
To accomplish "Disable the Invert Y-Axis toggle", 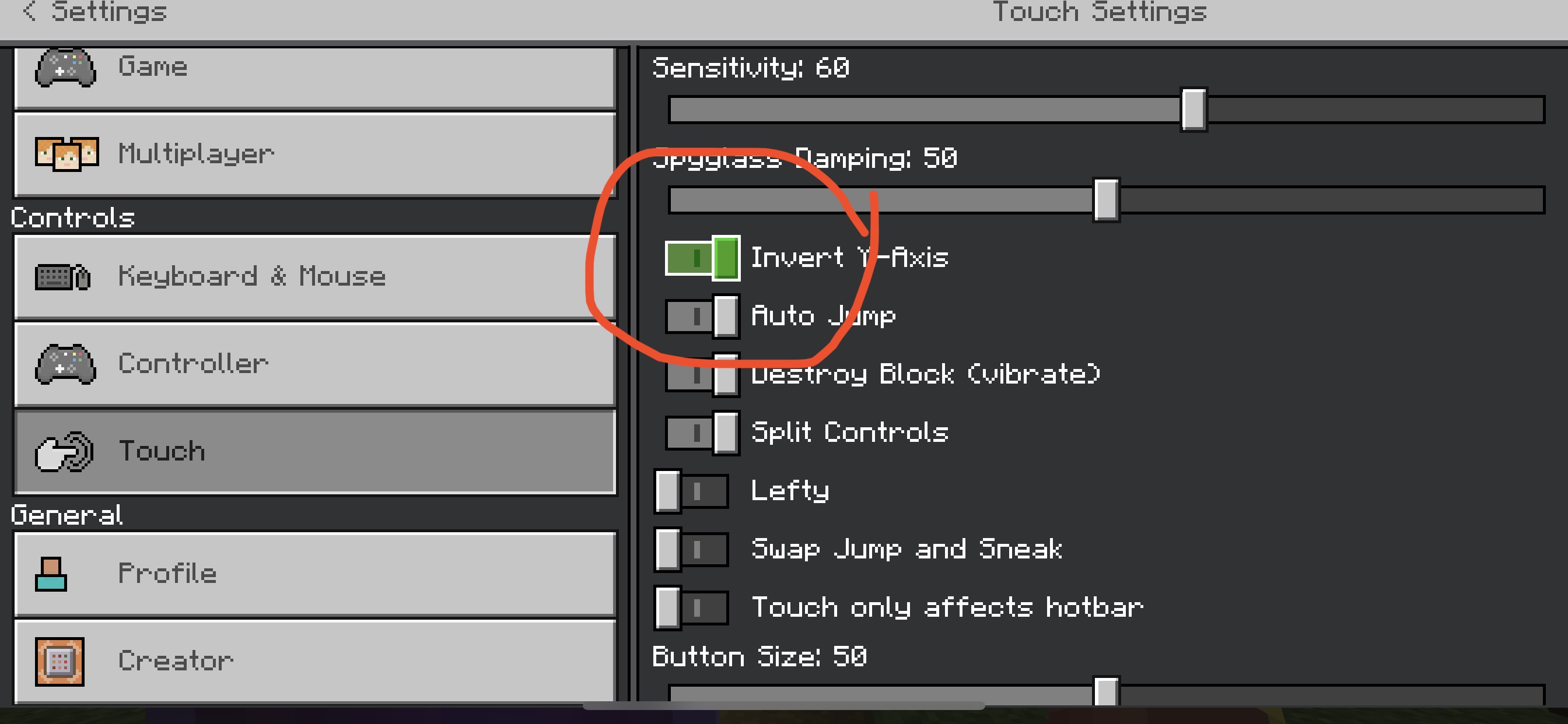I will point(702,258).
